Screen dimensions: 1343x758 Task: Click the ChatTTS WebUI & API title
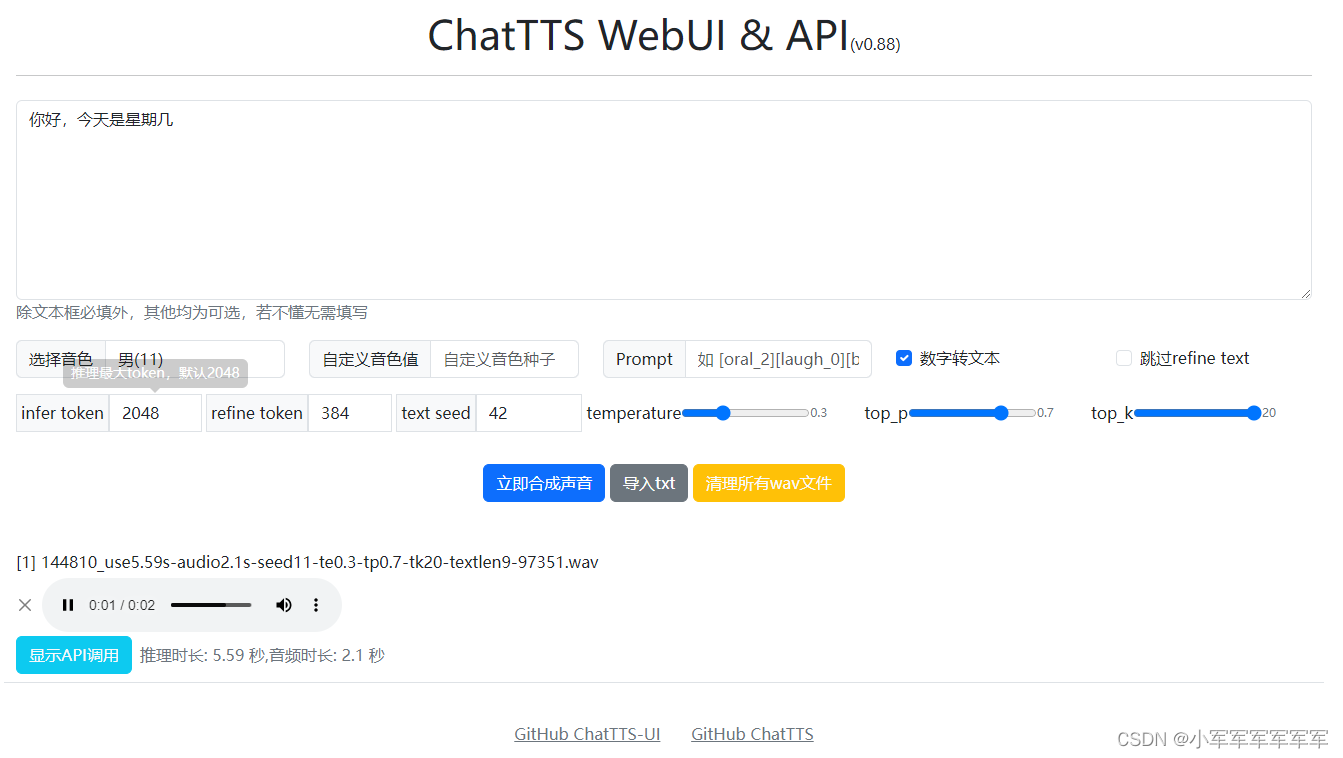click(x=638, y=35)
